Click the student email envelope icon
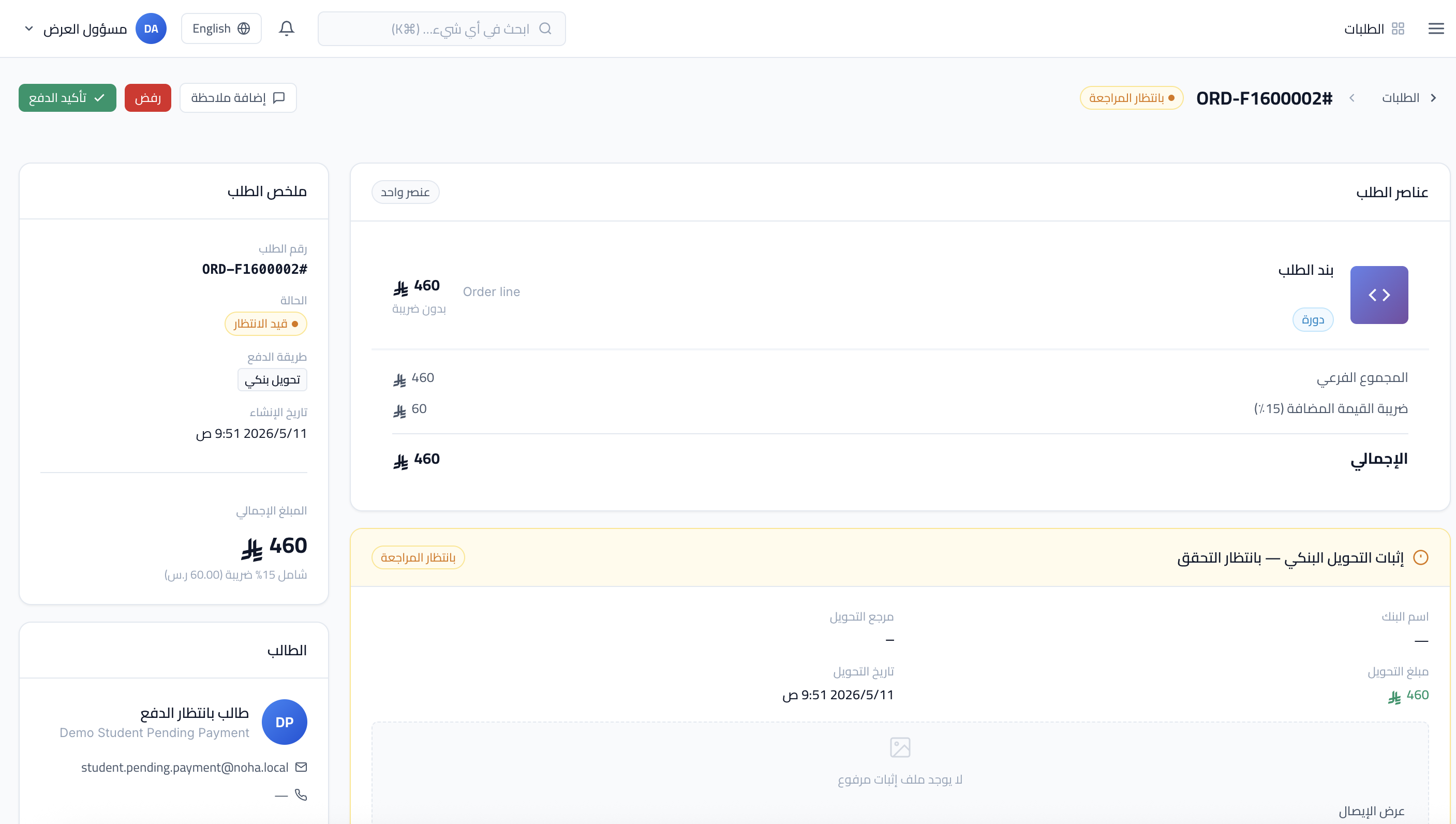The image size is (1456, 824). pyautogui.click(x=301, y=767)
